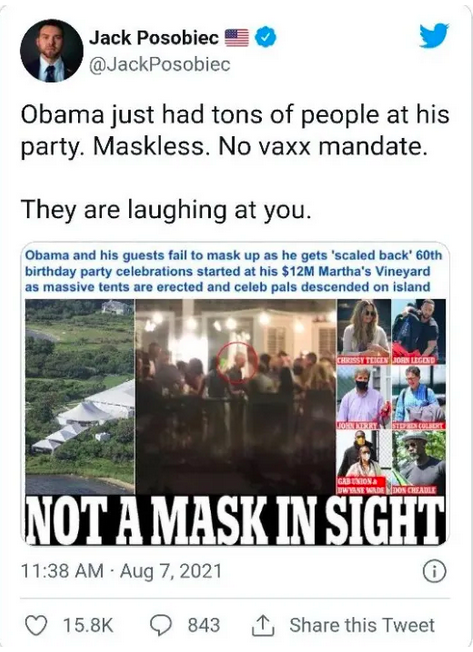Viewport: 473px width, 652px height.
Task: Click the reply speech bubble icon
Action: (163, 626)
